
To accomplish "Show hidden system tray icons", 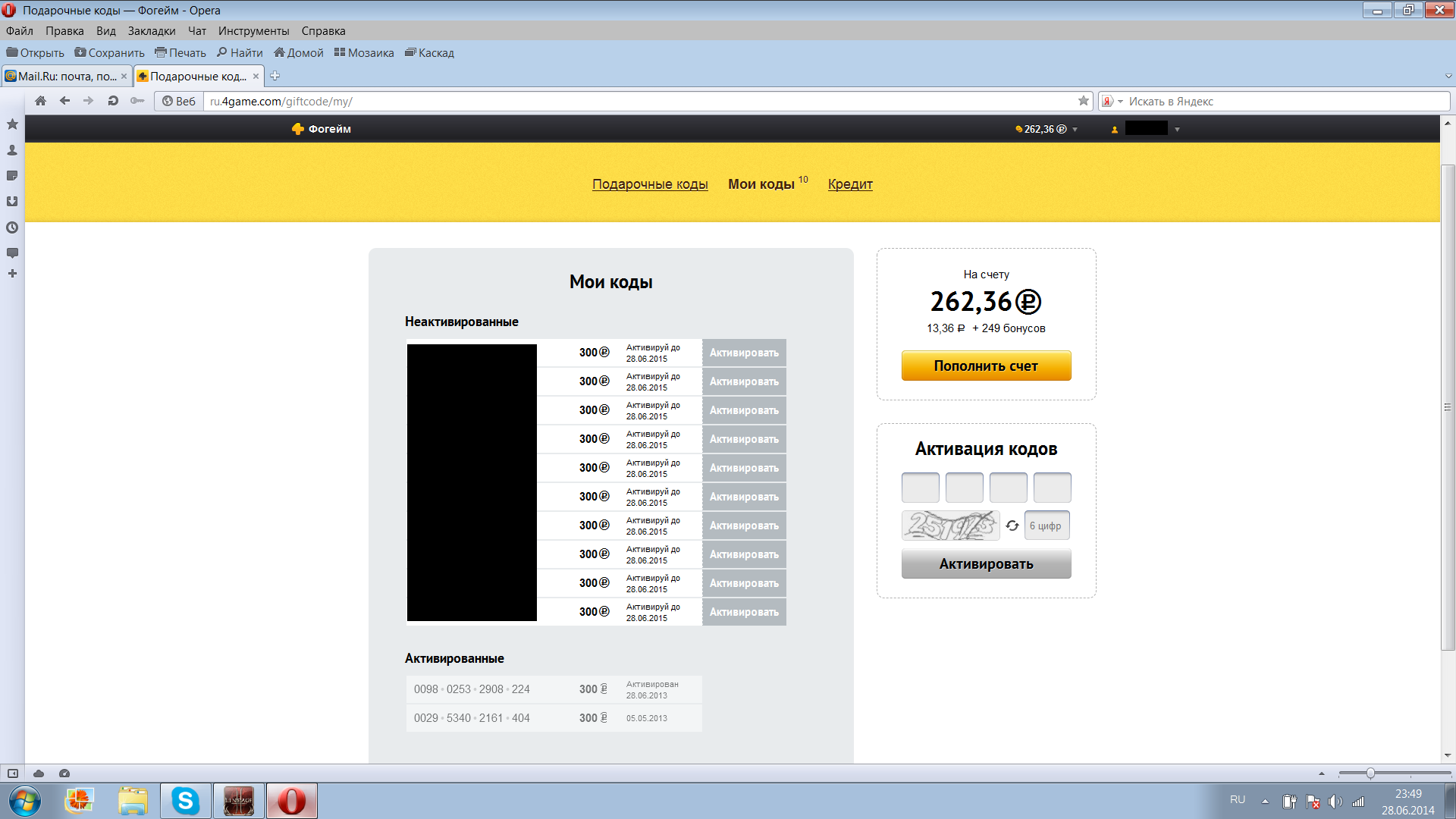I will click(x=1265, y=802).
